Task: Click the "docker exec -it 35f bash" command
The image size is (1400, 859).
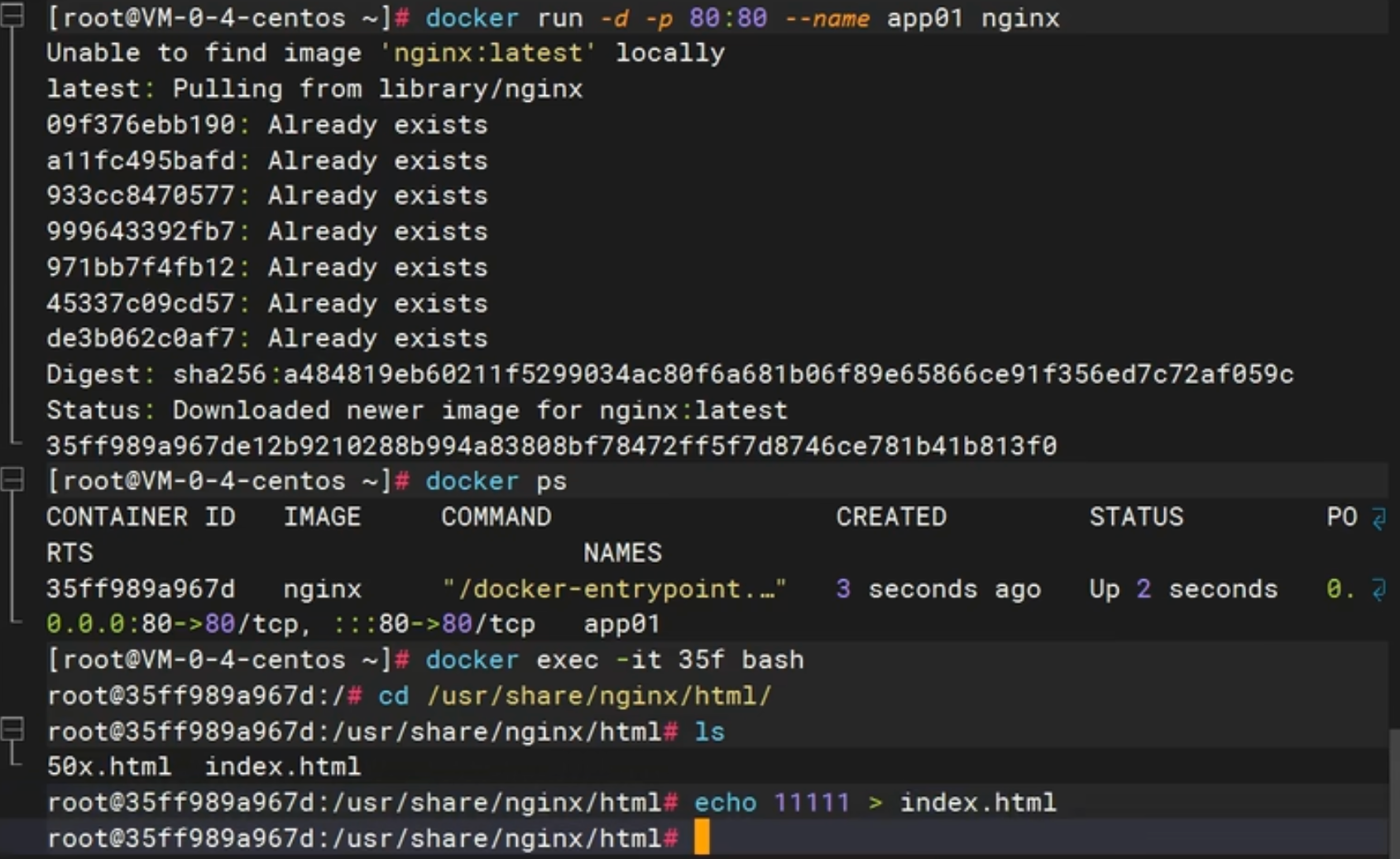Action: point(615,660)
